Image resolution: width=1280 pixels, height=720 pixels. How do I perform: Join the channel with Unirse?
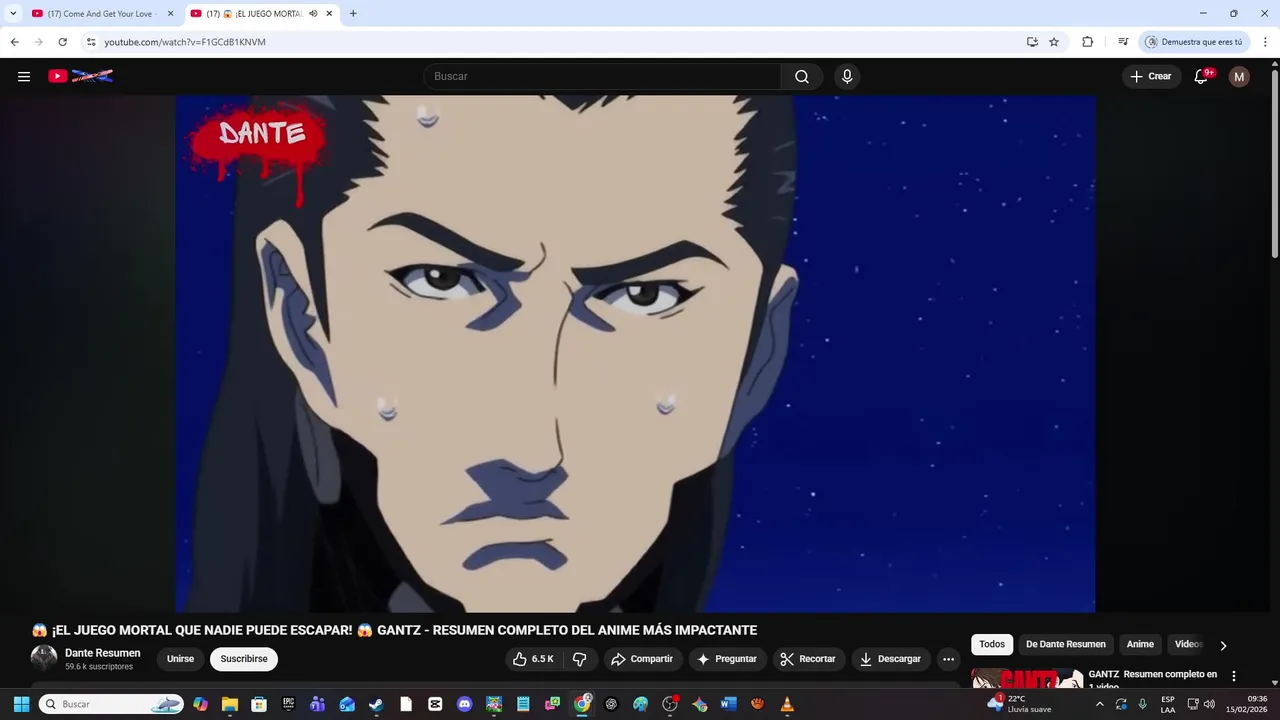pyautogui.click(x=180, y=659)
